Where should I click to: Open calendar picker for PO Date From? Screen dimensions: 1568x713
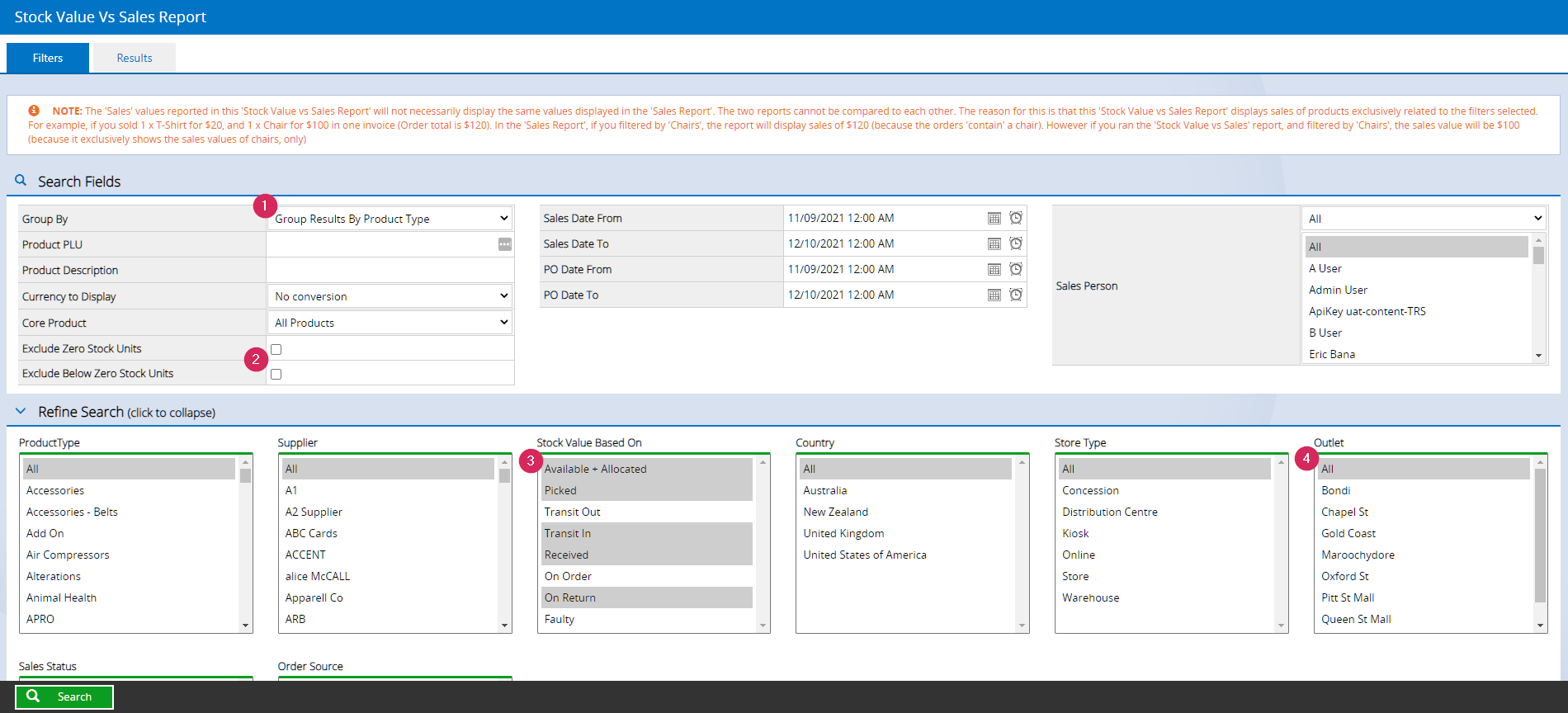pyautogui.click(x=994, y=269)
